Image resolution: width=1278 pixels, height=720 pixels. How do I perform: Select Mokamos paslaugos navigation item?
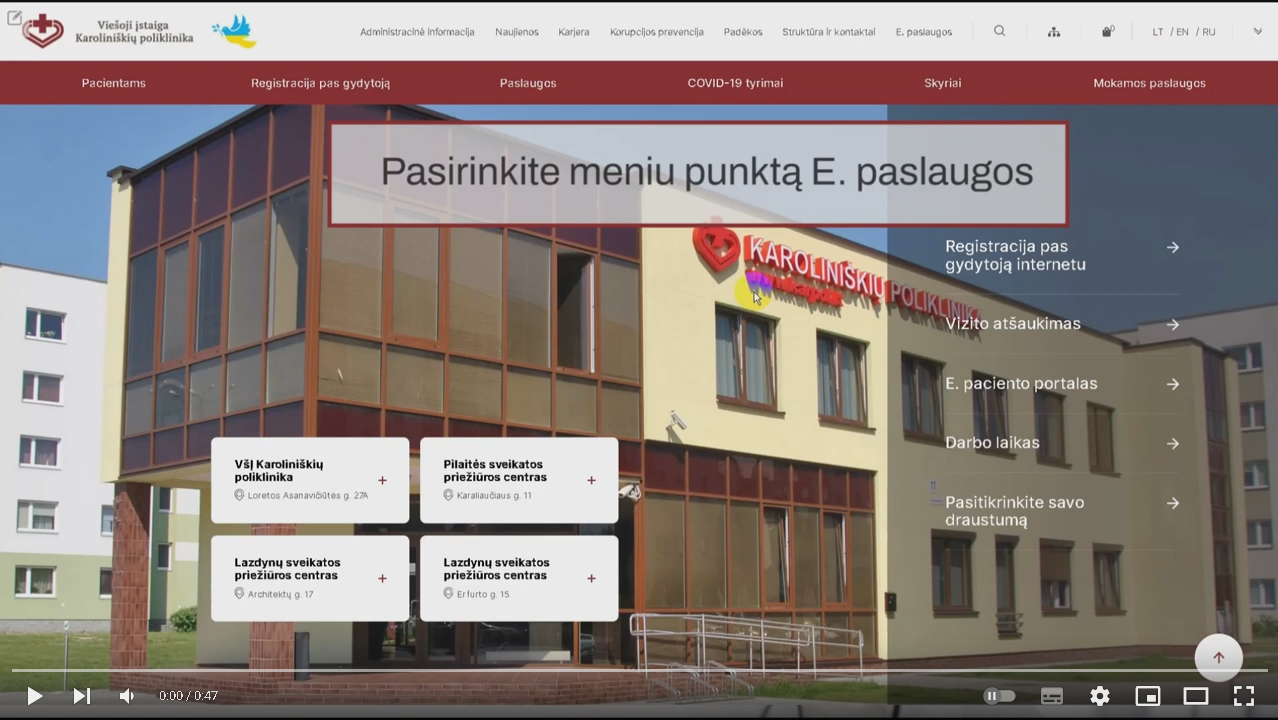click(x=1150, y=83)
